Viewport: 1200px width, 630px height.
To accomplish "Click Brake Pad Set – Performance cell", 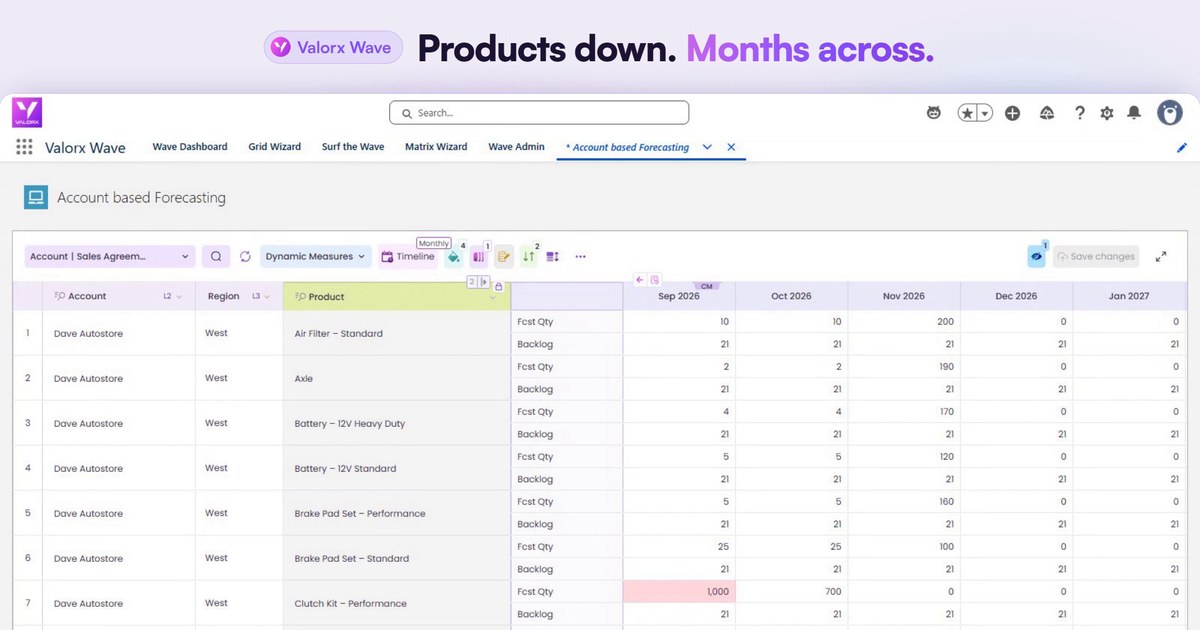I will pos(397,513).
